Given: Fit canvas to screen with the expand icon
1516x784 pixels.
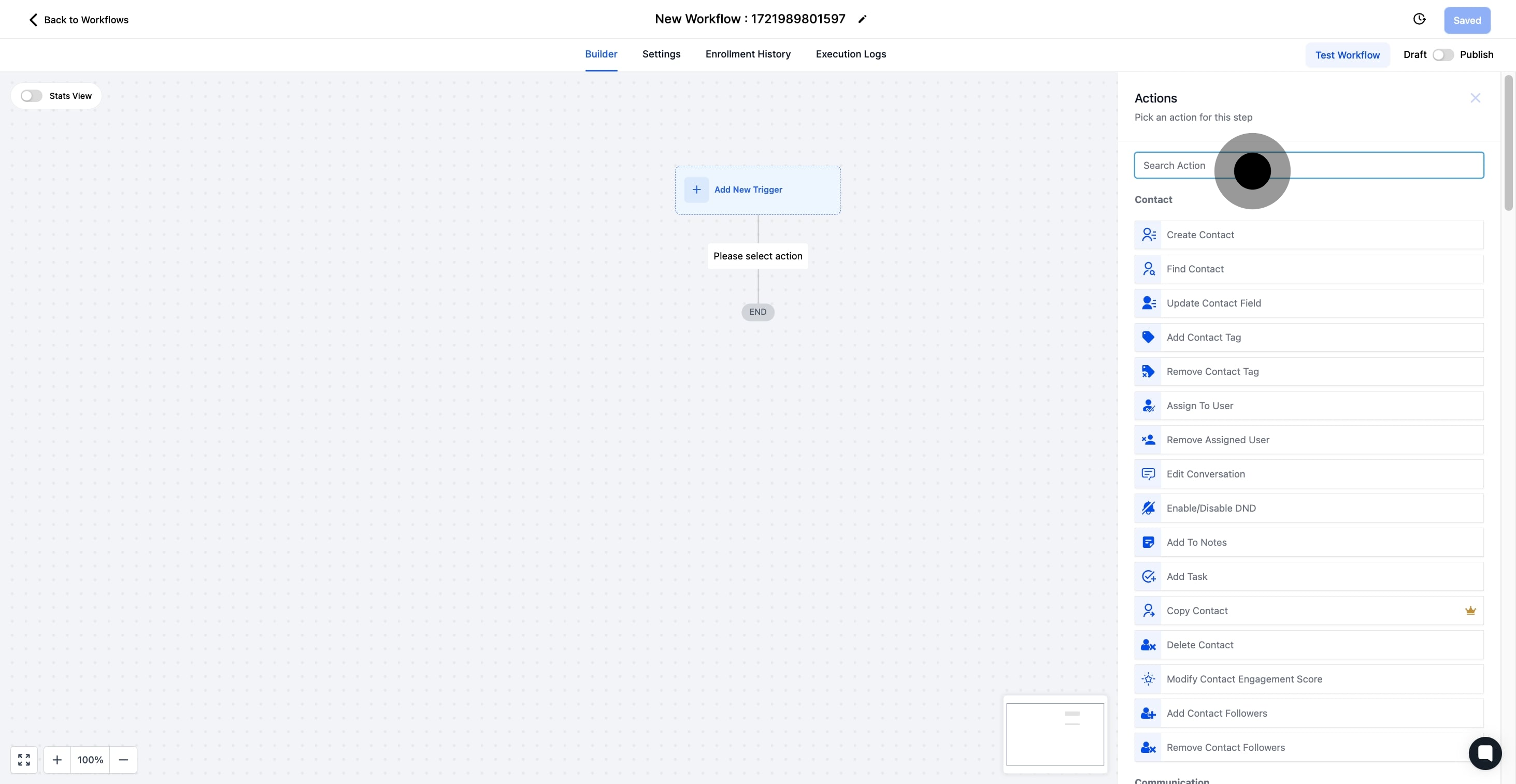Looking at the screenshot, I should pos(24,759).
